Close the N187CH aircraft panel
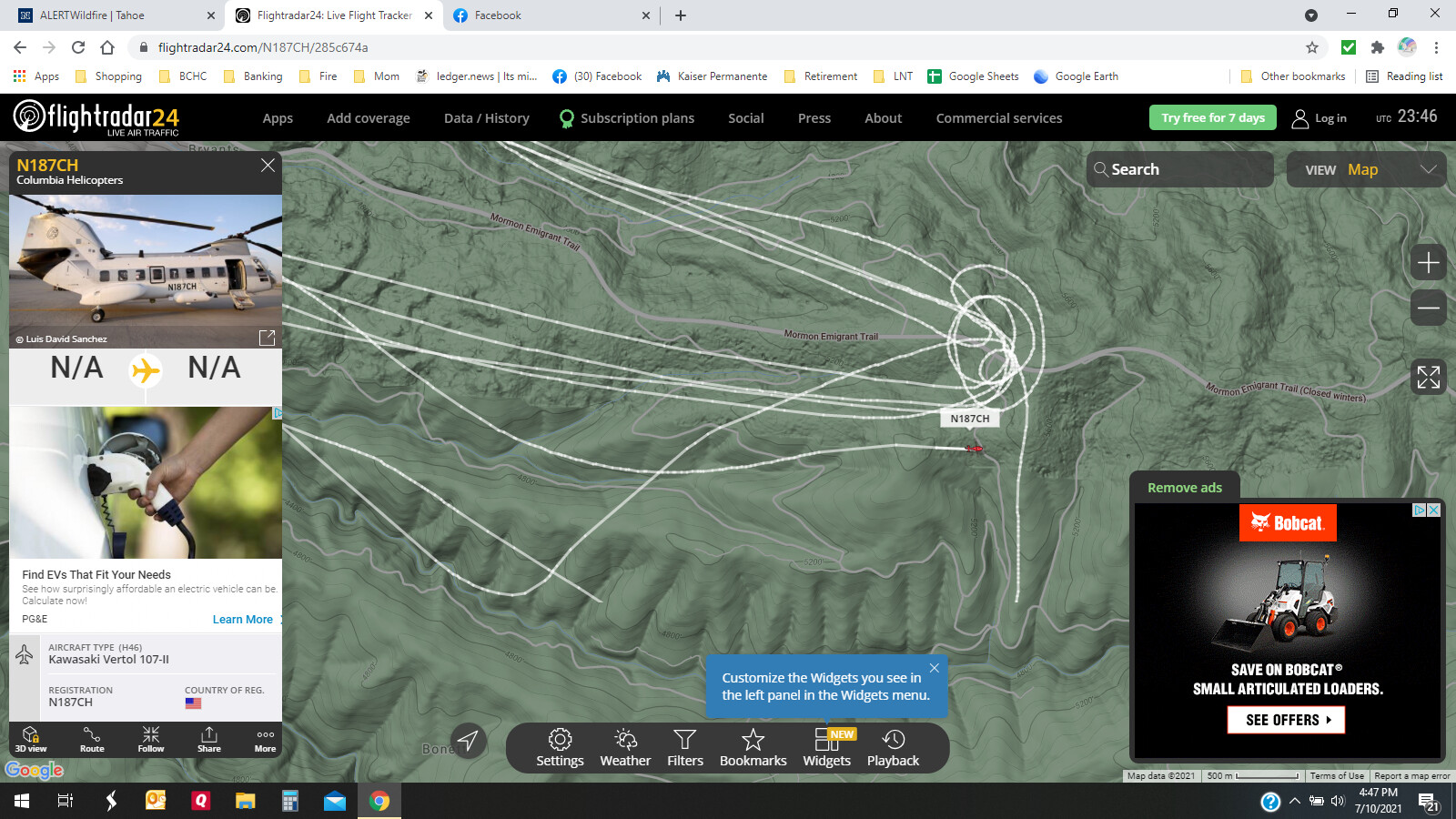Screen dimensions: 1456x819 268,165
